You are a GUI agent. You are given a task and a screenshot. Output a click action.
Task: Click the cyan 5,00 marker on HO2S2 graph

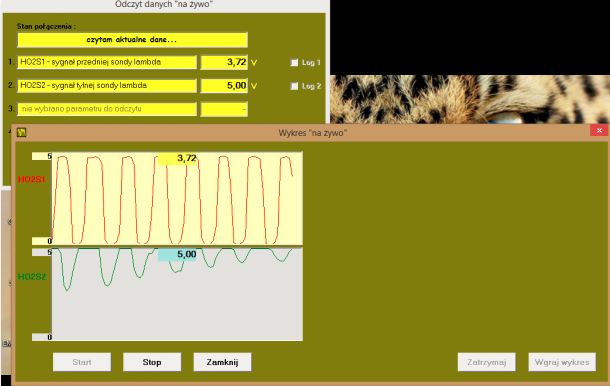[177, 254]
